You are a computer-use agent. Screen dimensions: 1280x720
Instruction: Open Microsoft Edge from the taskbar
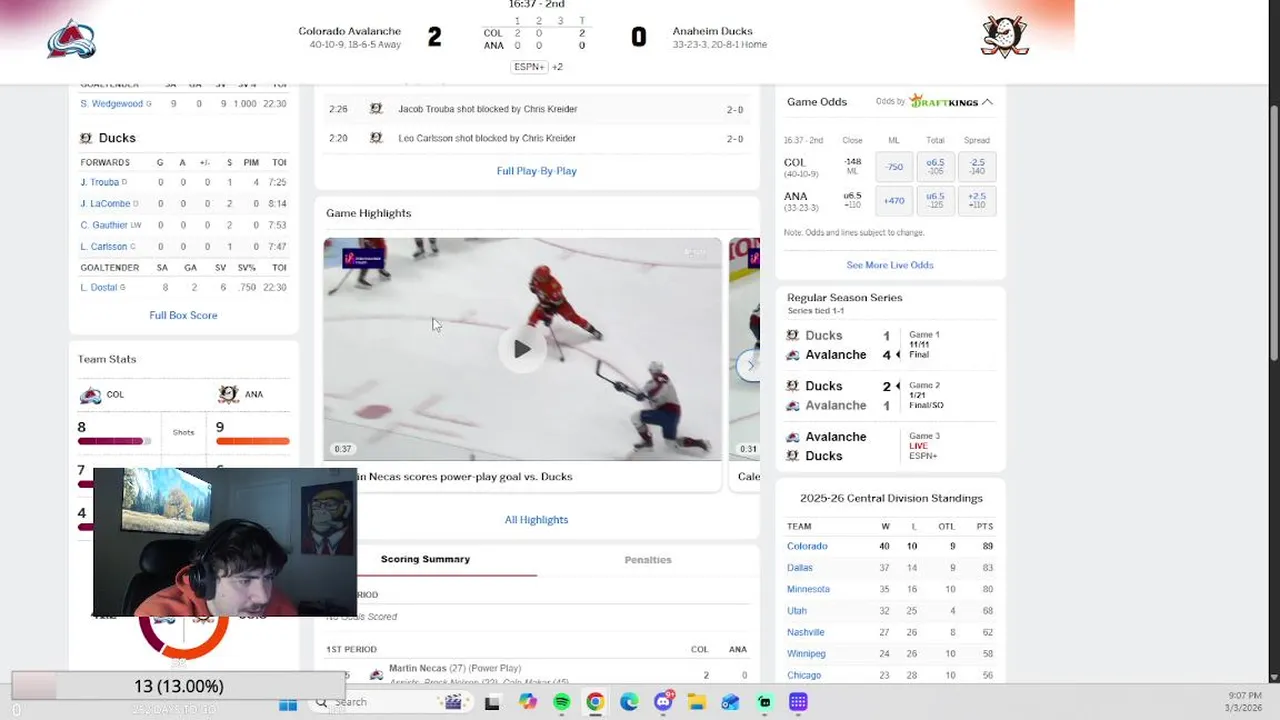point(629,703)
